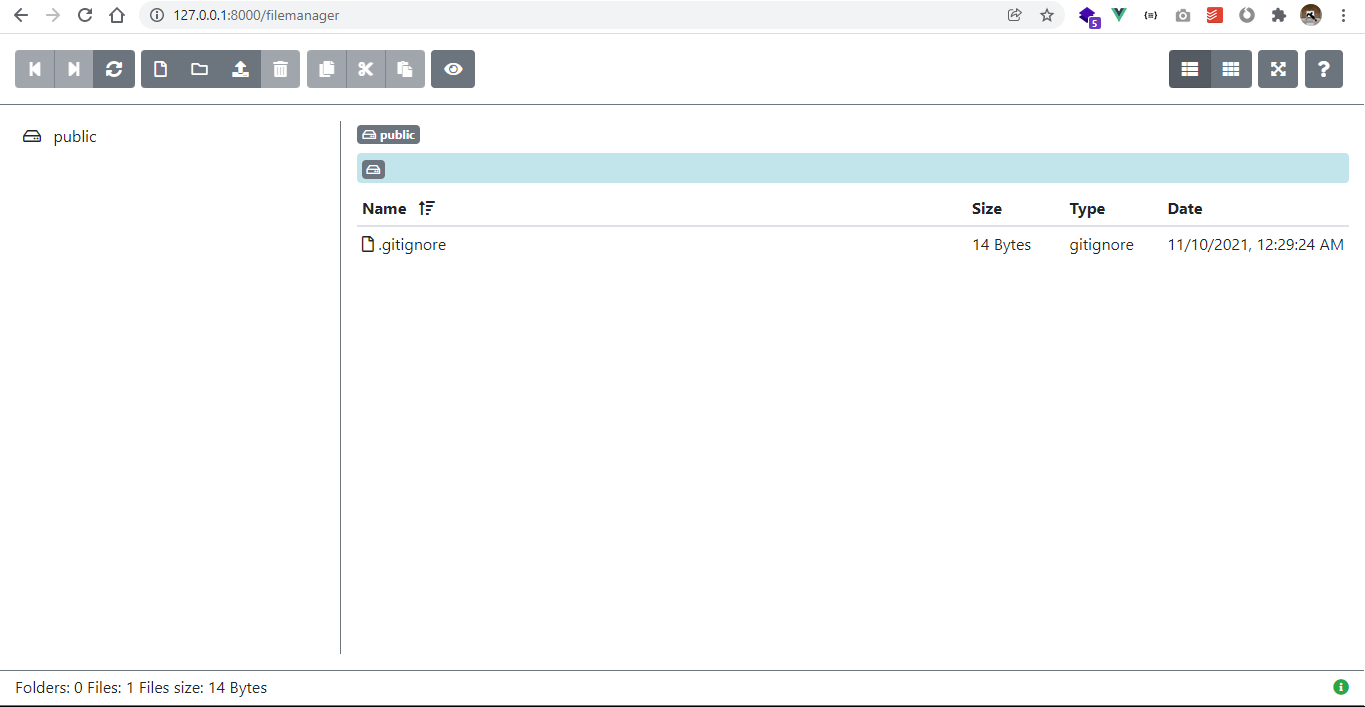This screenshot has height=707, width=1365.
Task: Cut files with the scissors icon
Action: click(366, 69)
